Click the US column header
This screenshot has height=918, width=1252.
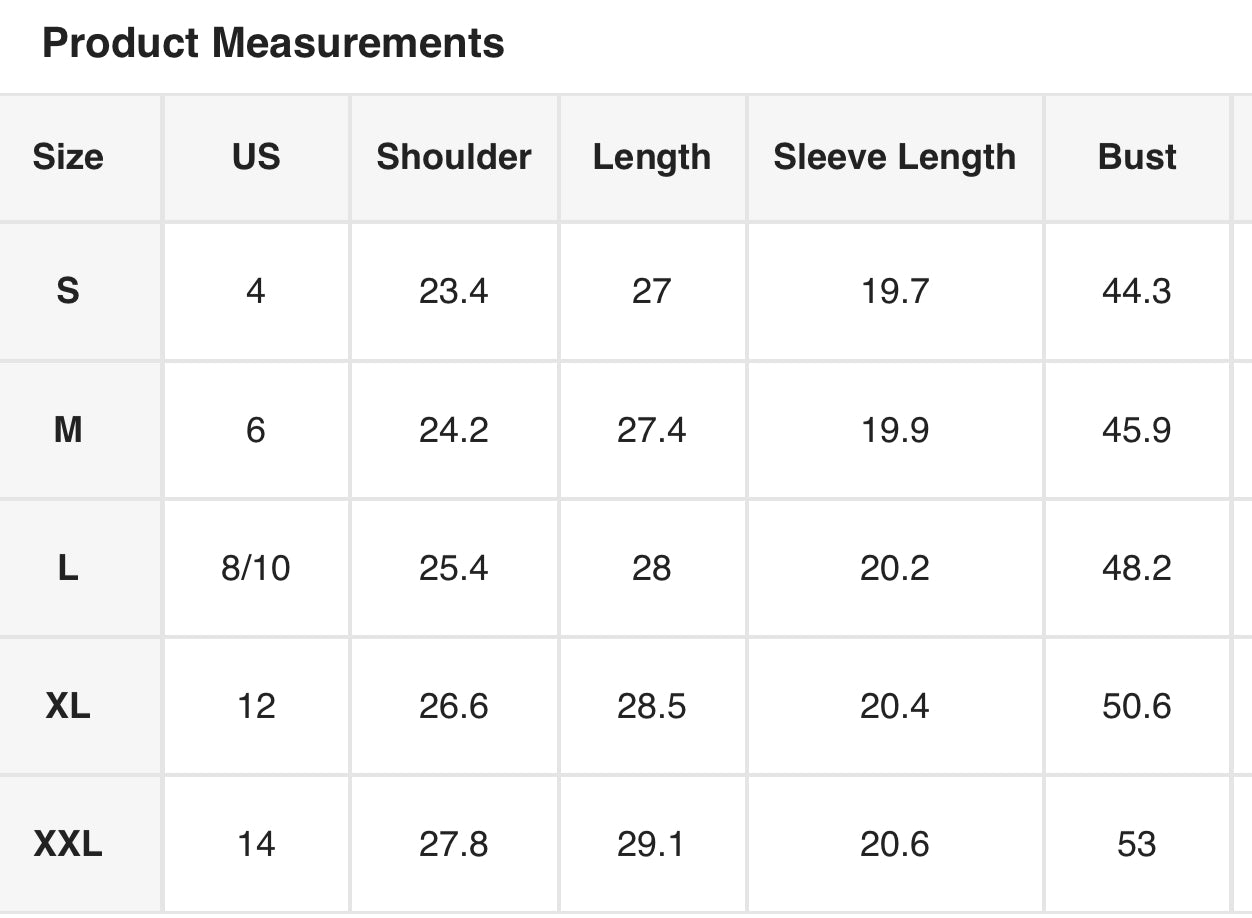tap(256, 157)
